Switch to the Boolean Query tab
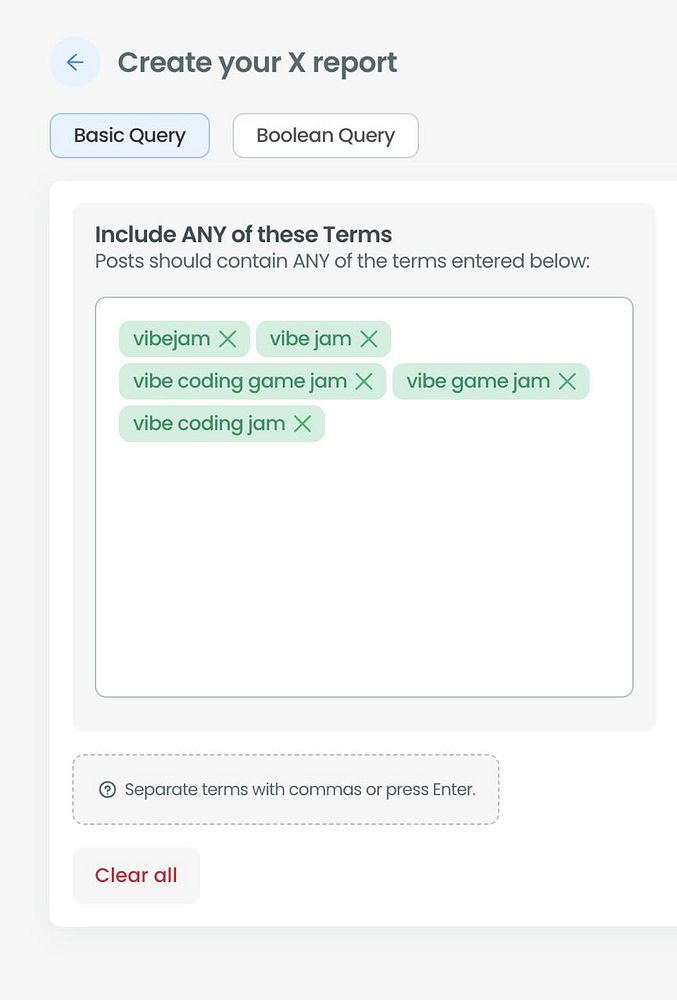The image size is (677, 1000). [x=325, y=136]
